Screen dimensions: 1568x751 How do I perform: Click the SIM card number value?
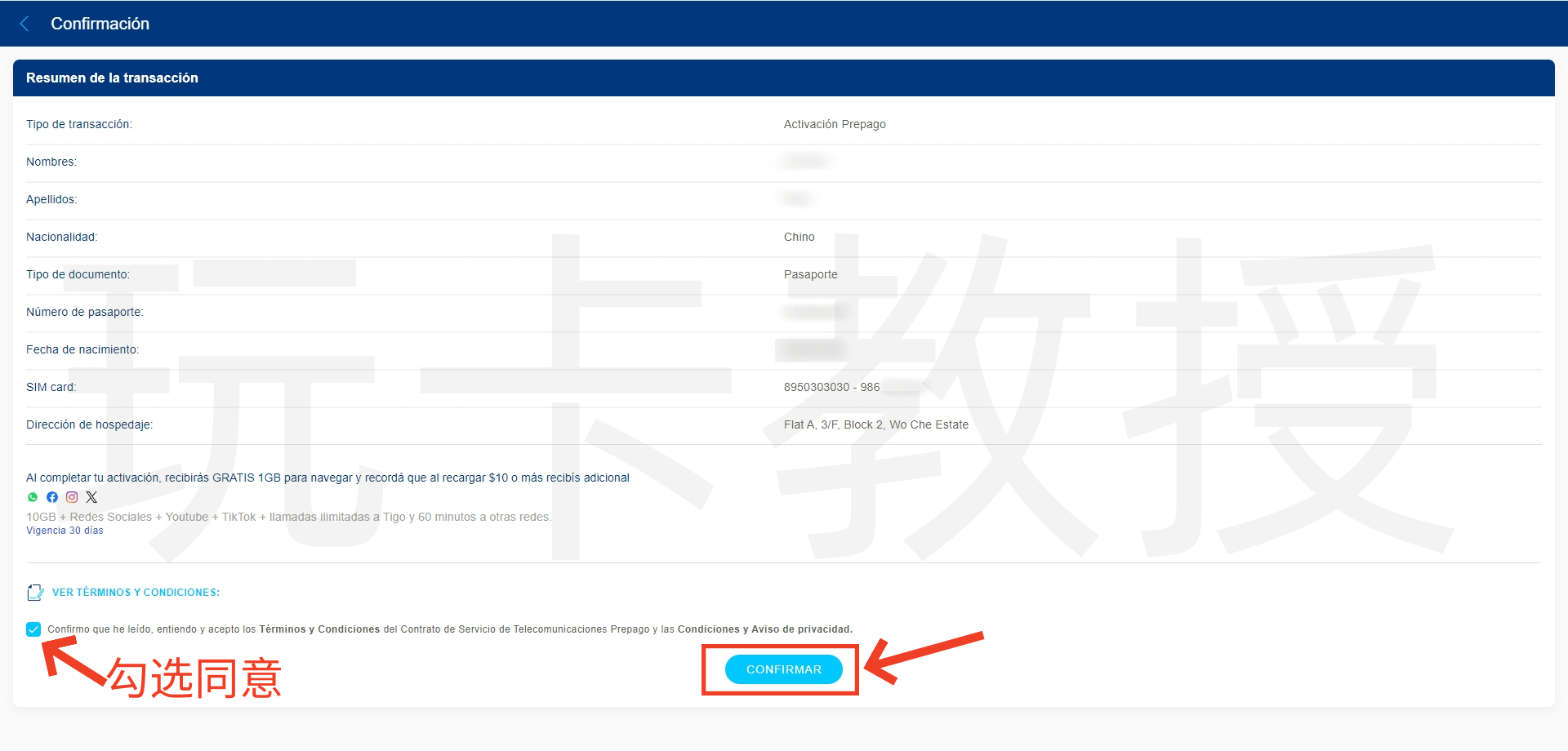click(x=831, y=387)
